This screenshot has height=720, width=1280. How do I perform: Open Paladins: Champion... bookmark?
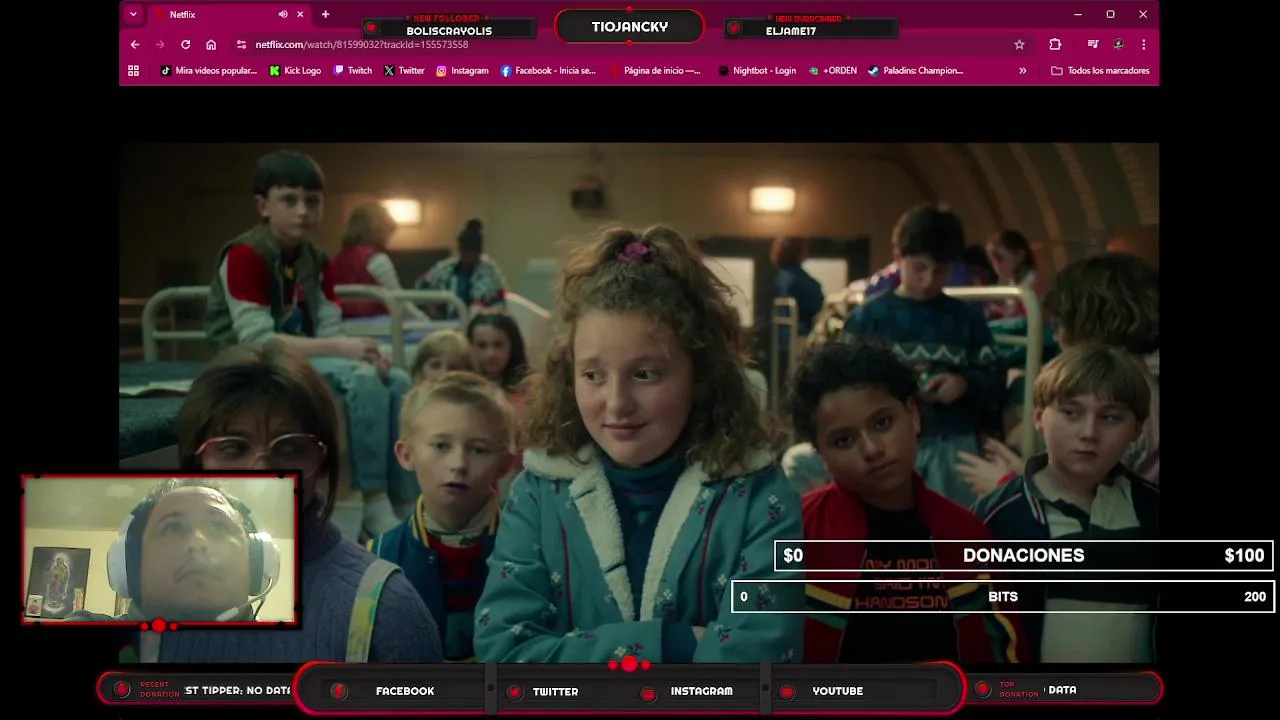[916, 70]
